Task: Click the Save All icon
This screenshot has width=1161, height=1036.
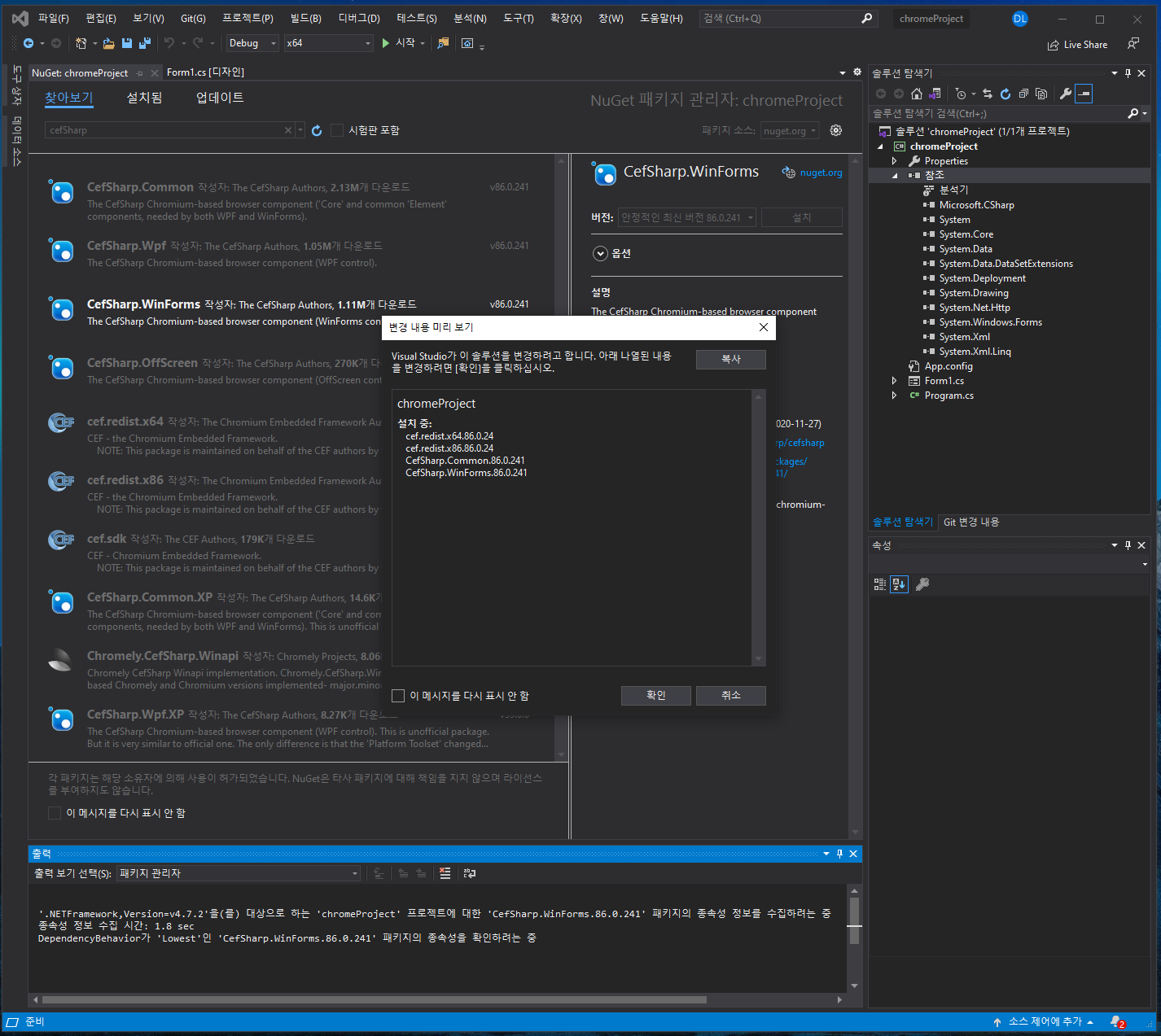Action: [145, 43]
